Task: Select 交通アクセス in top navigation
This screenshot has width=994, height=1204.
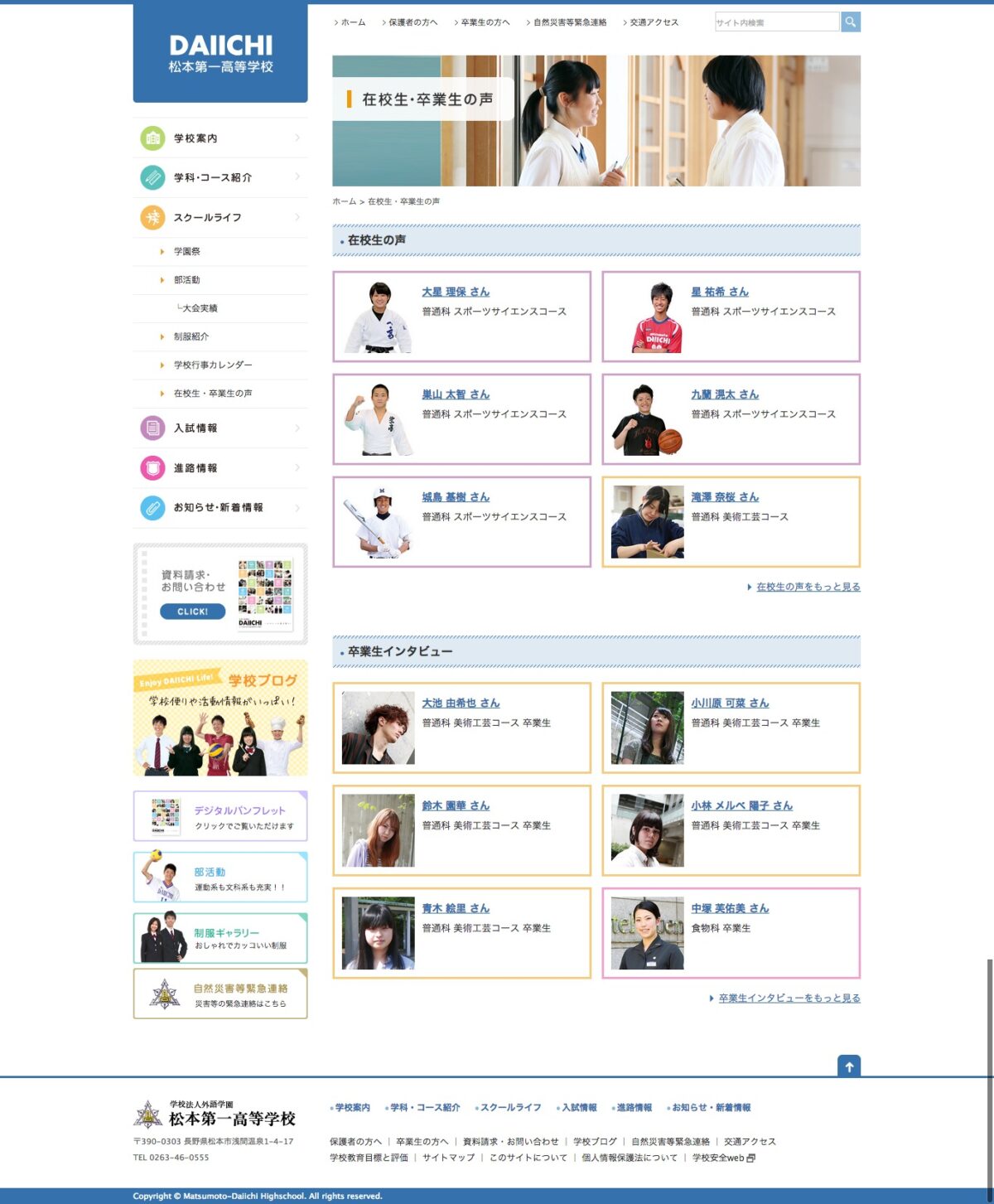Action: 654,22
